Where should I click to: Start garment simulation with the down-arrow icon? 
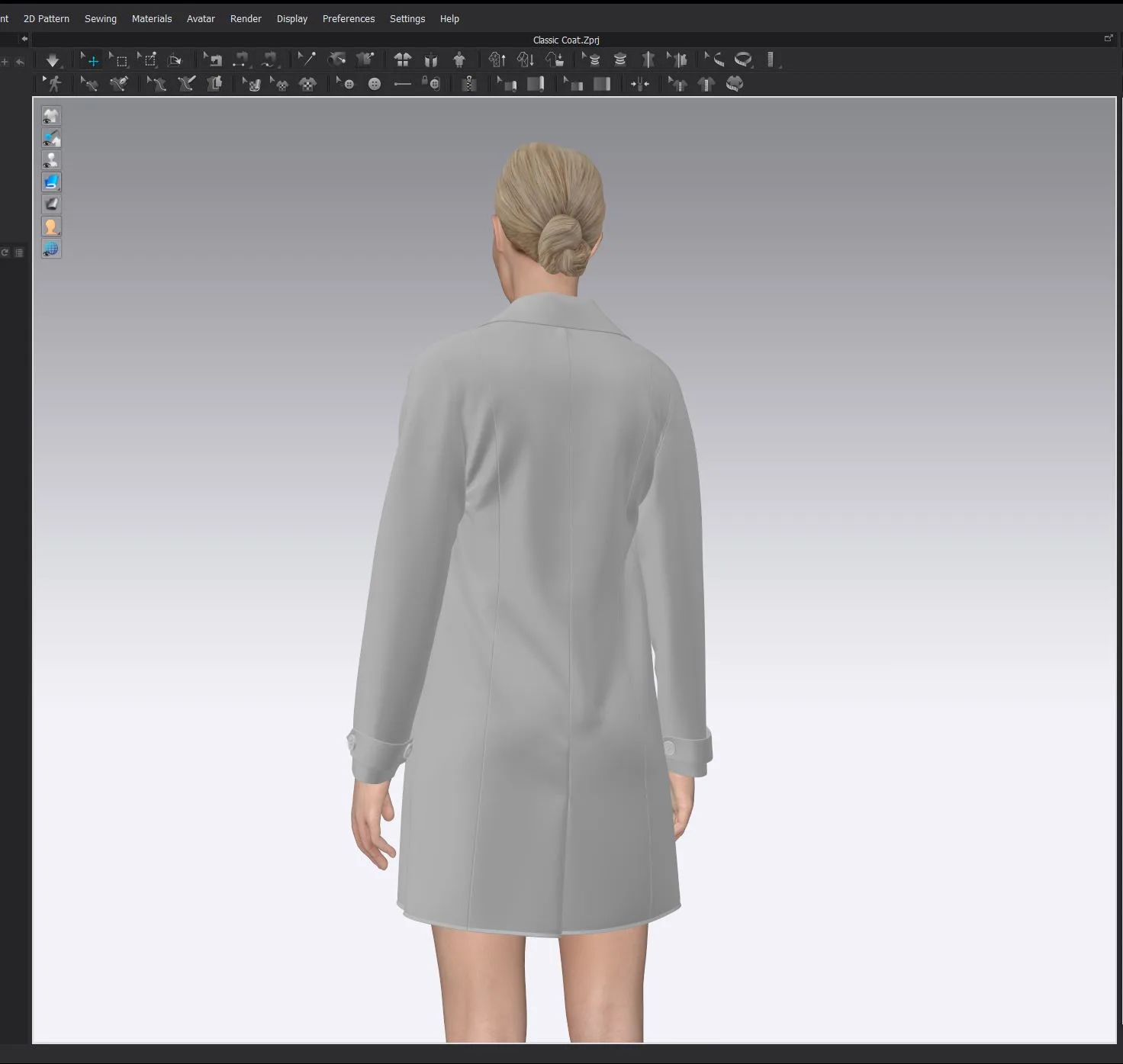pyautogui.click(x=52, y=59)
